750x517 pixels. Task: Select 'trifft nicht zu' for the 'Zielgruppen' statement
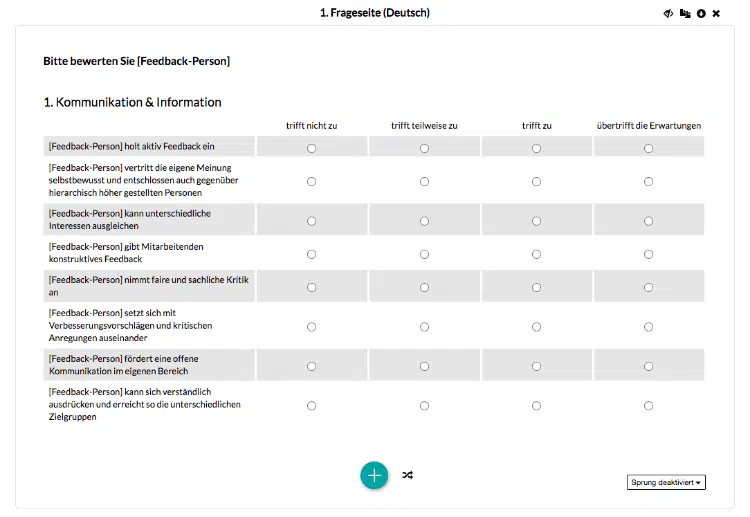pyautogui.click(x=312, y=405)
